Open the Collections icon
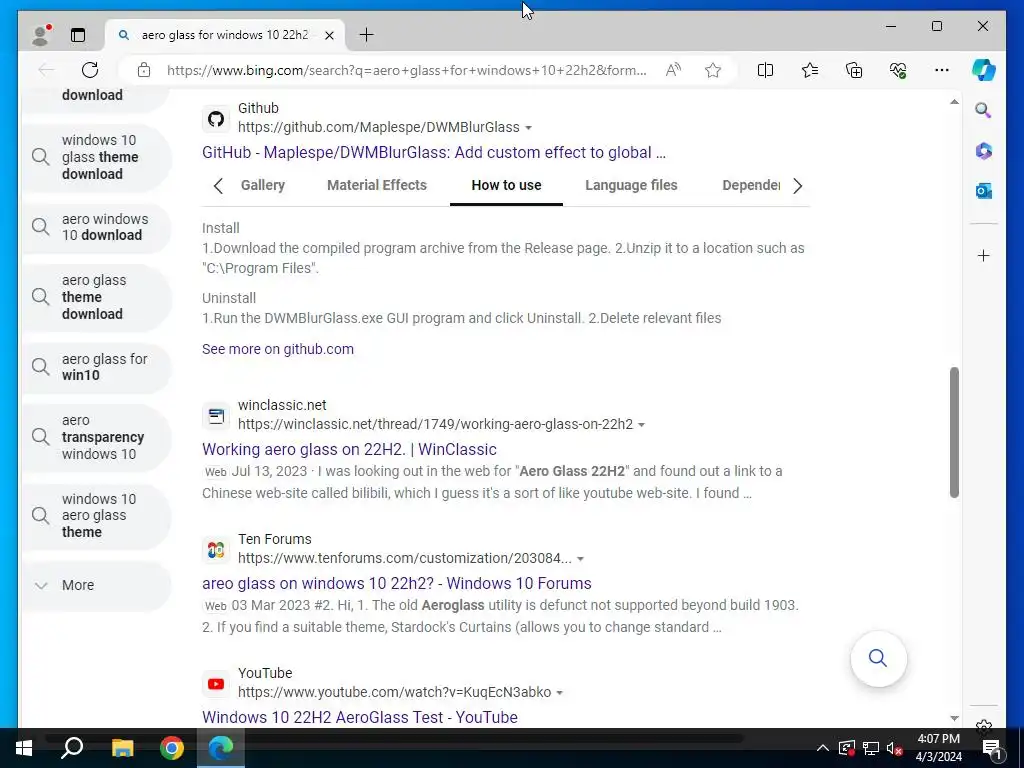 click(x=854, y=70)
